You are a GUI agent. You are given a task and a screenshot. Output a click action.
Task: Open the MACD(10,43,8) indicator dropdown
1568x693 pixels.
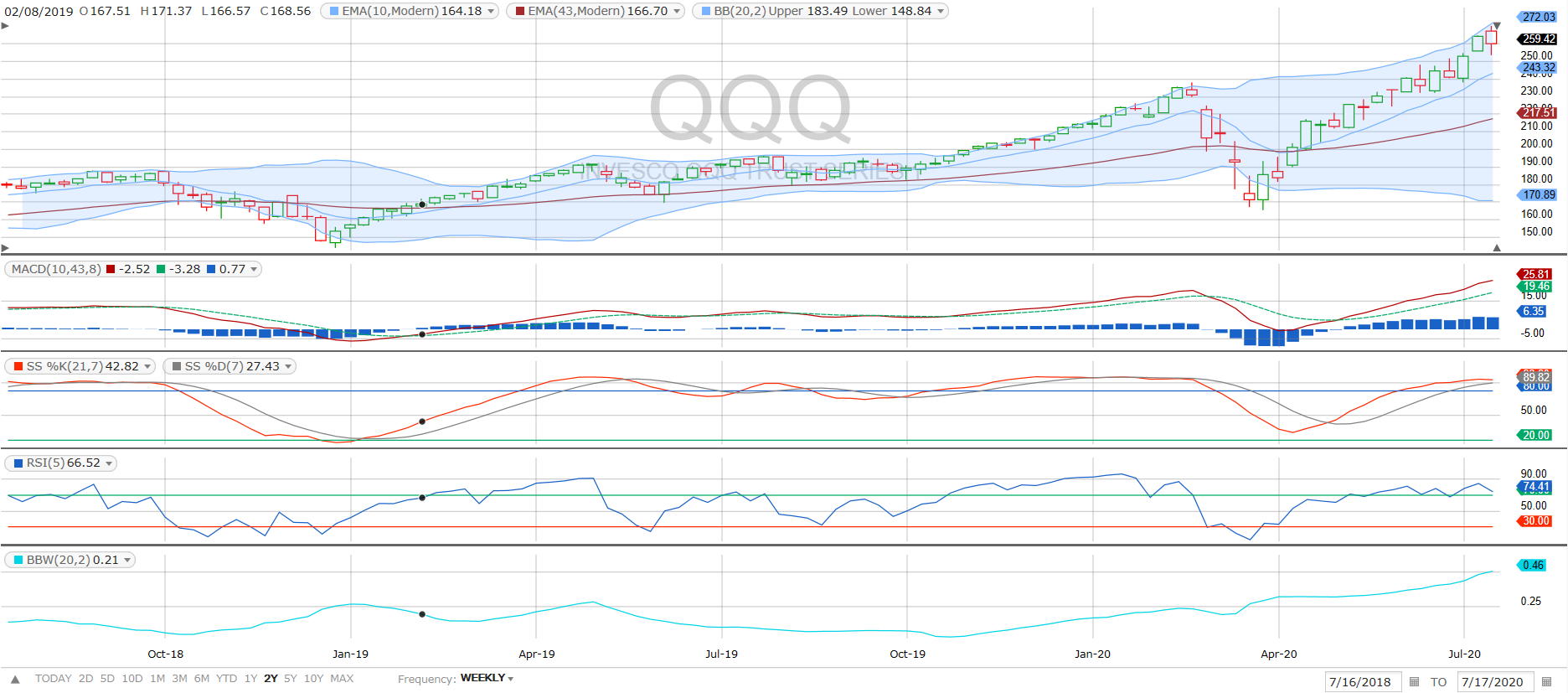(254, 269)
